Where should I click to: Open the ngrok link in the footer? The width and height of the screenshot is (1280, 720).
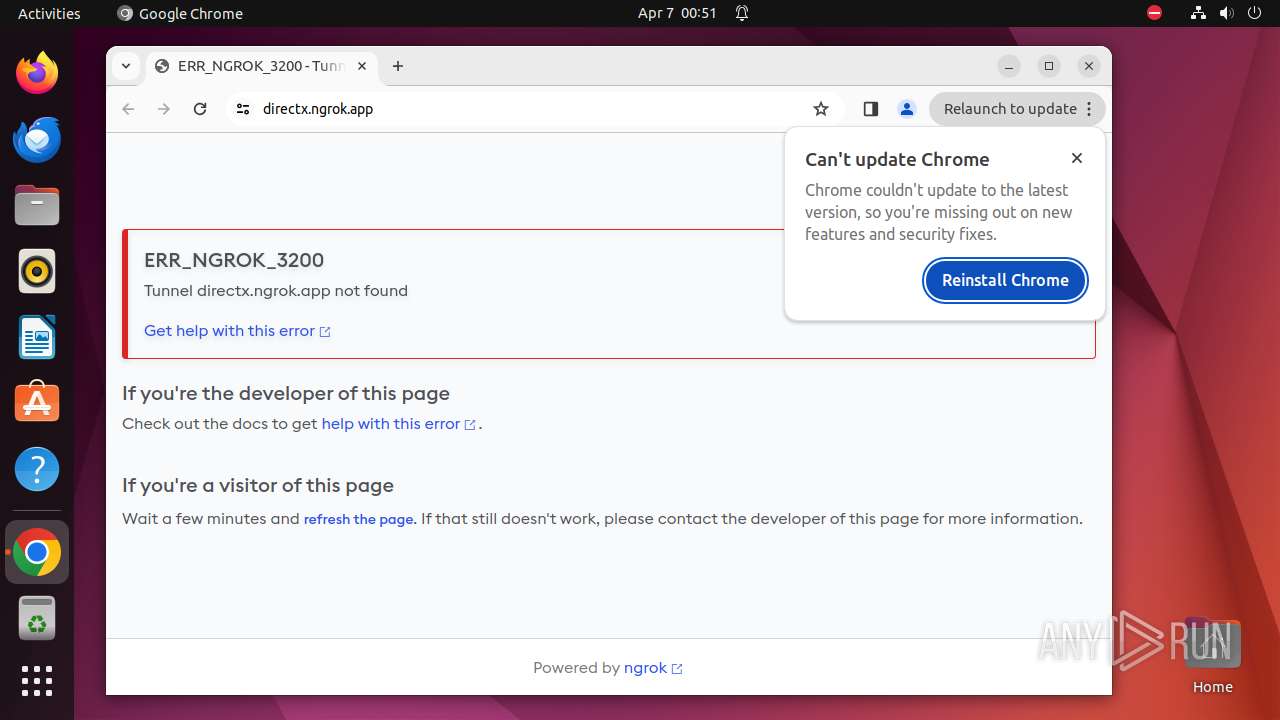pyautogui.click(x=653, y=668)
